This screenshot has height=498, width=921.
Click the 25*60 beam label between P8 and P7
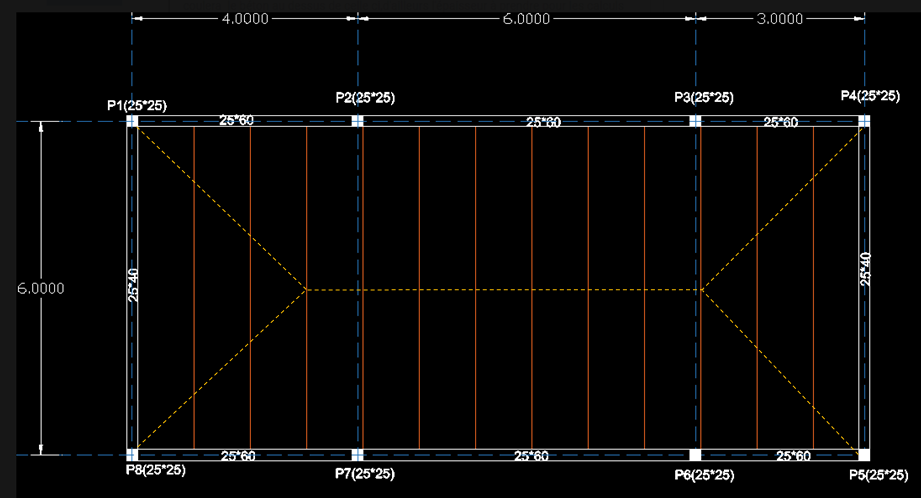(x=238, y=456)
